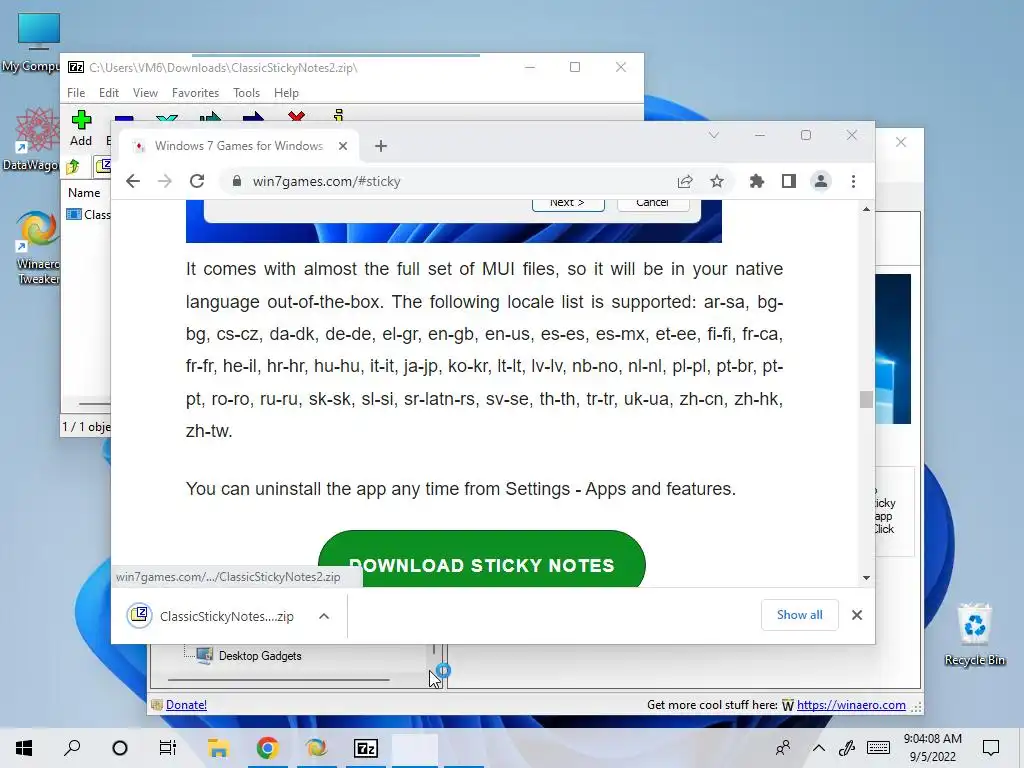Screen dimensions: 1024x768
Task: Switch to Chrome on taskbar
Action: tap(267, 748)
